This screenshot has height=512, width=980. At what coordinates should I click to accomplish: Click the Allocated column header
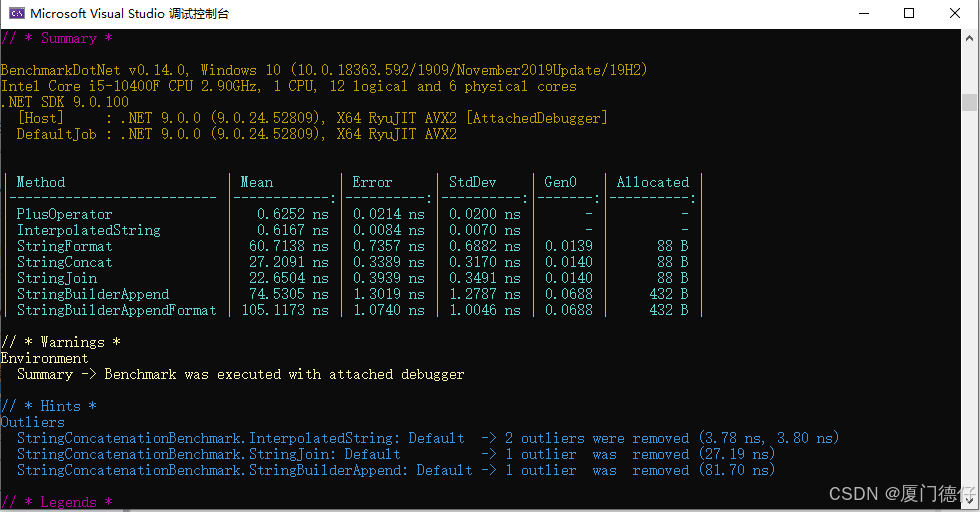(652, 182)
